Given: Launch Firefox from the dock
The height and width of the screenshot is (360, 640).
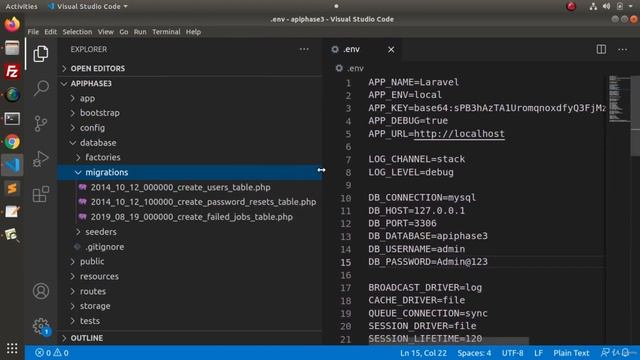Looking at the screenshot, I should pos(12,24).
